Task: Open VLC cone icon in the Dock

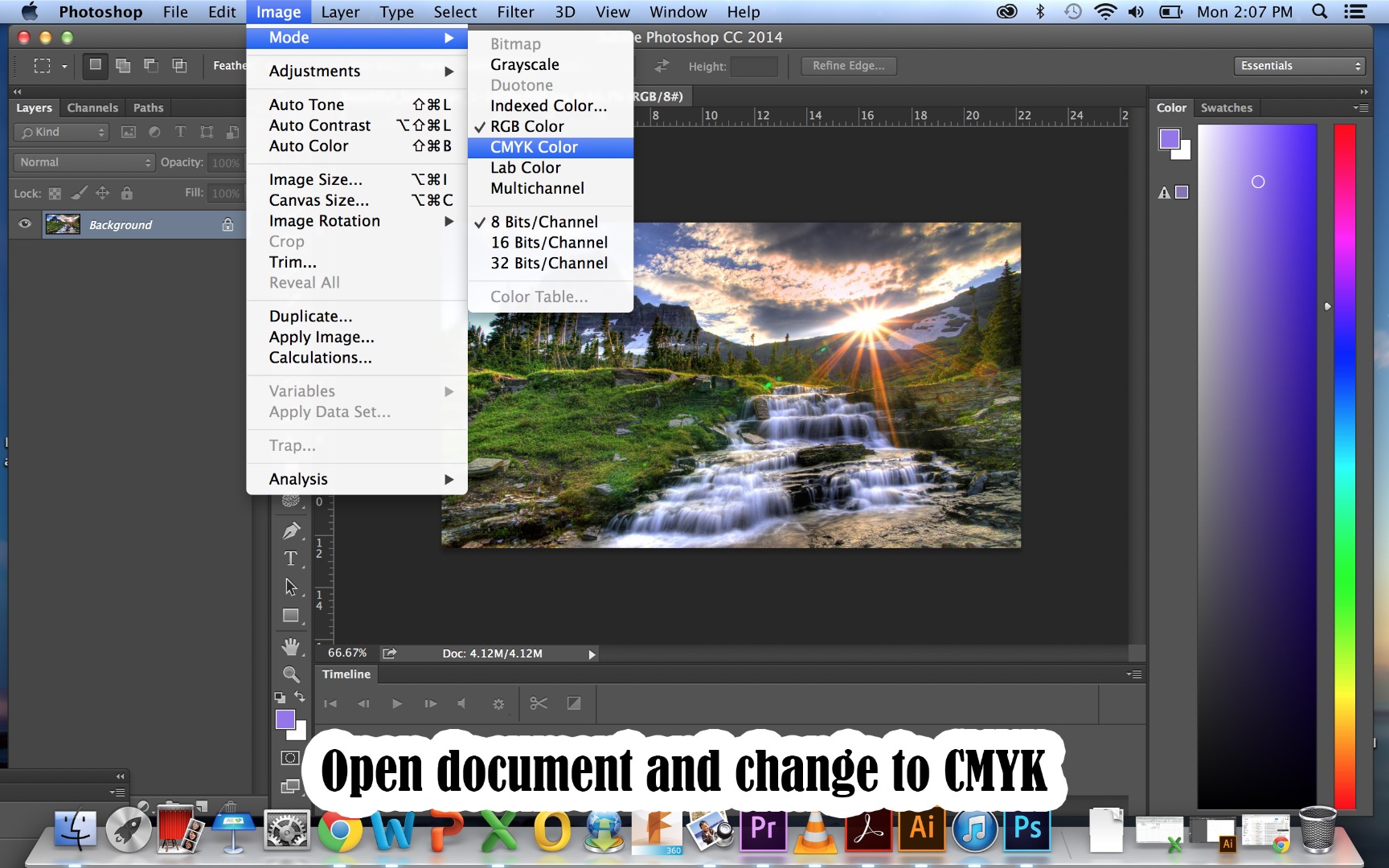Action: [815, 831]
